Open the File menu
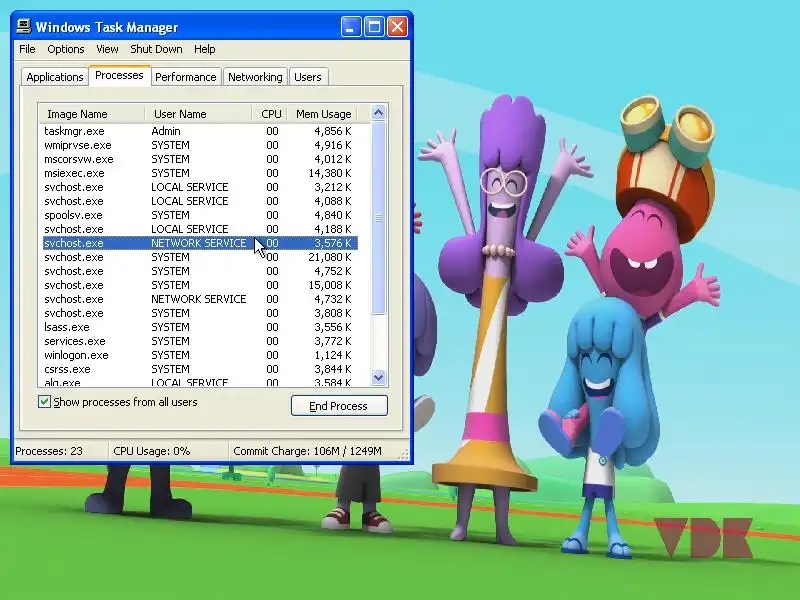This screenshot has width=800, height=600. [x=27, y=49]
